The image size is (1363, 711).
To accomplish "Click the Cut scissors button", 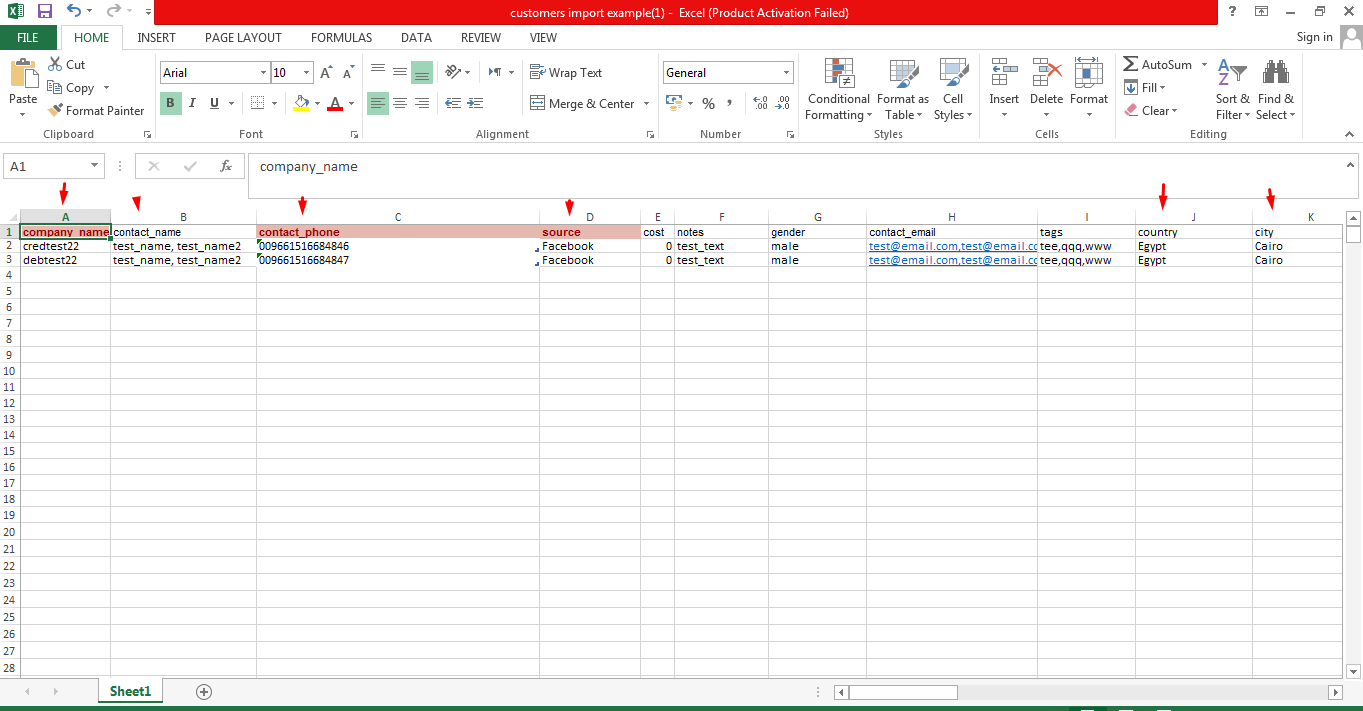I will [67, 64].
